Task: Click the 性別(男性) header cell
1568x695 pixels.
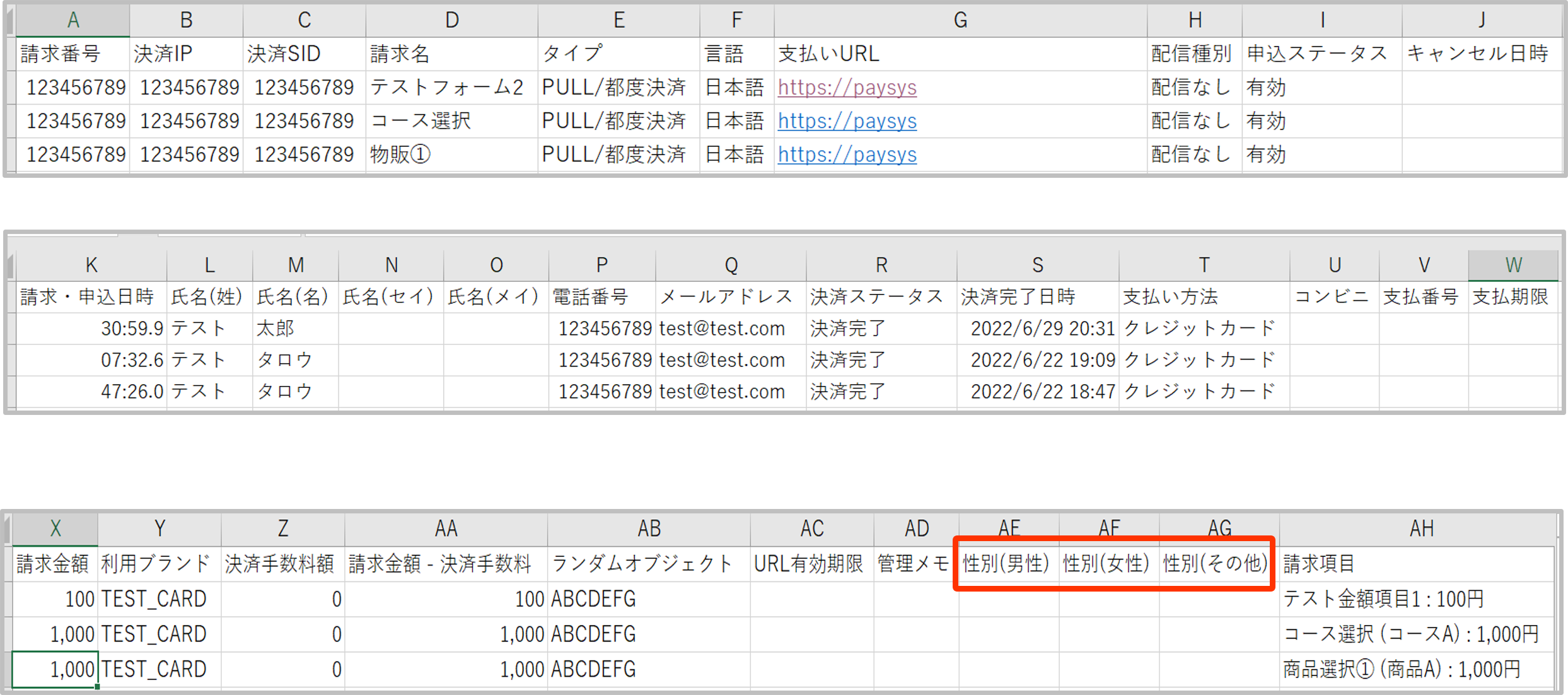Action: [1006, 563]
